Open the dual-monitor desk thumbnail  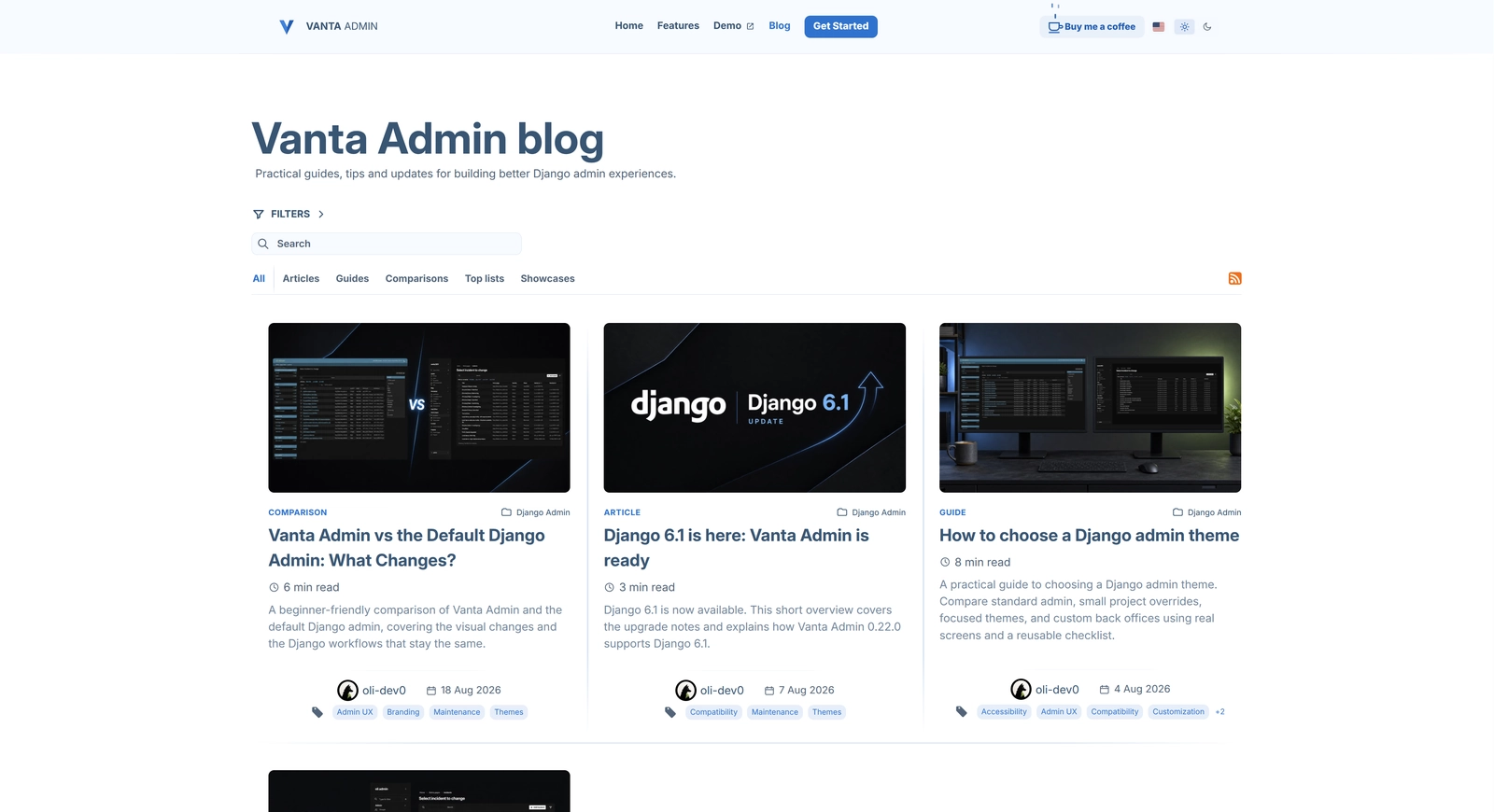(1091, 408)
